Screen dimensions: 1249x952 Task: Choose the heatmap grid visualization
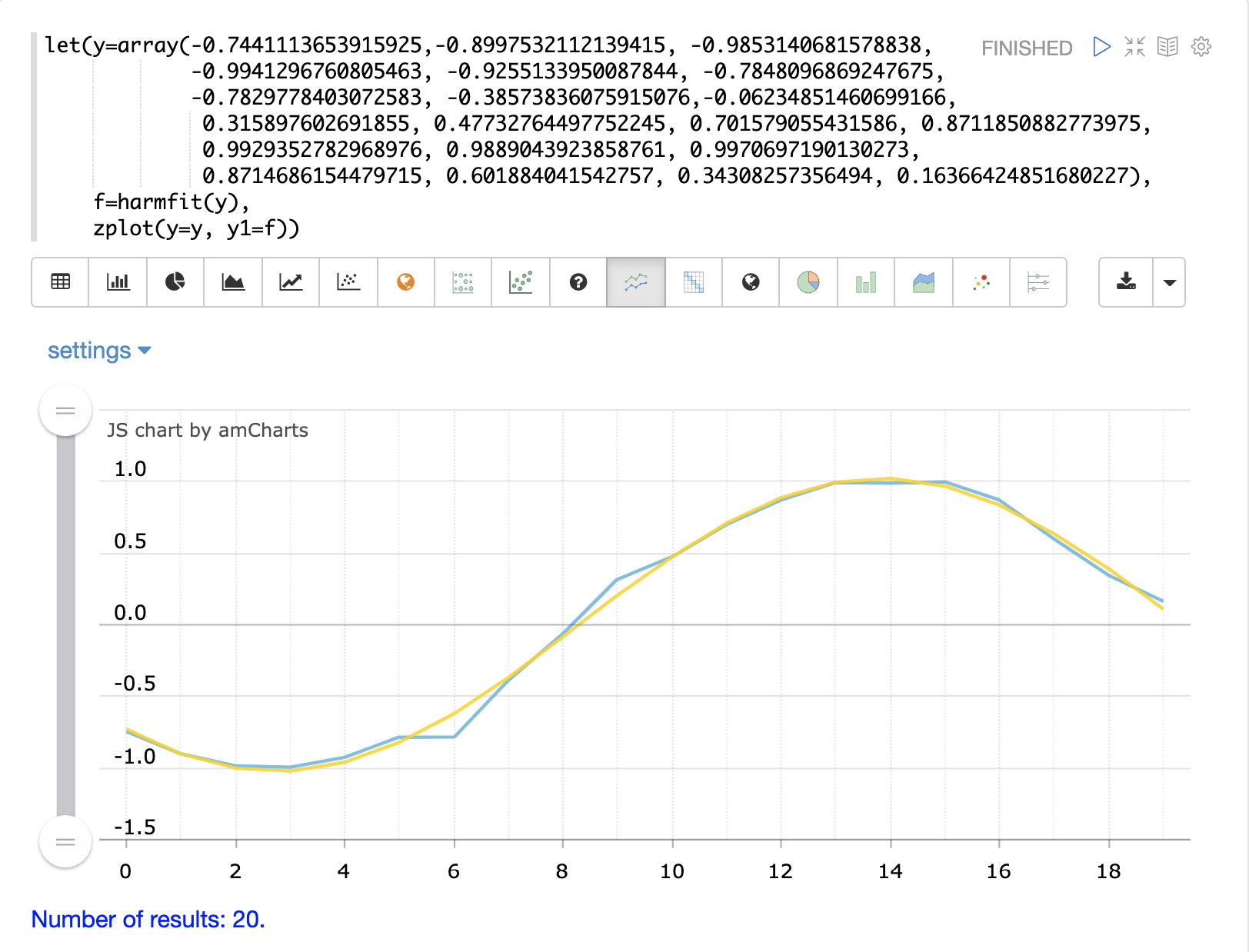694,282
